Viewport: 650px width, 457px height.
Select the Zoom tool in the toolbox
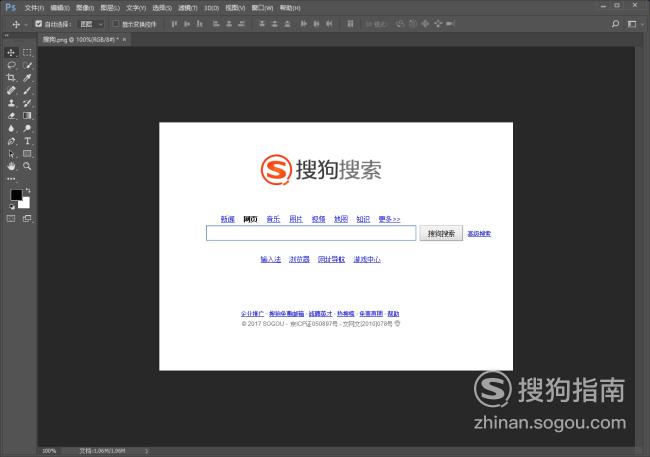(x=27, y=166)
